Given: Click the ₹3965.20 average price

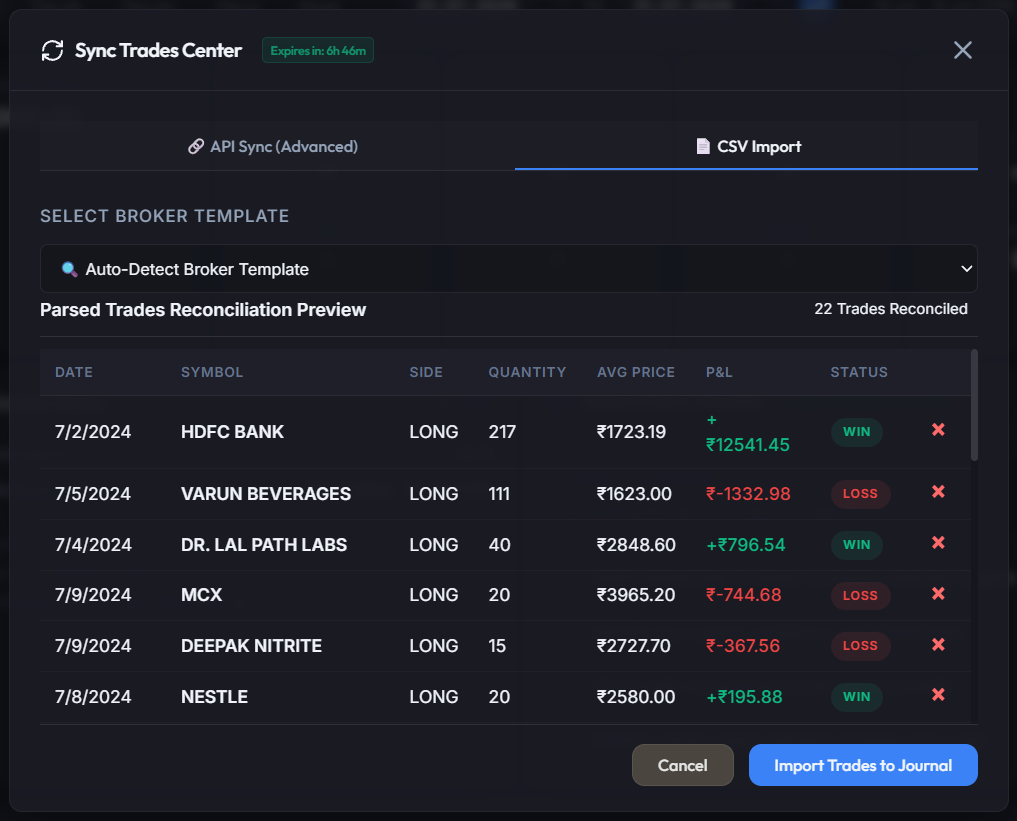Looking at the screenshot, I should 636,595.
